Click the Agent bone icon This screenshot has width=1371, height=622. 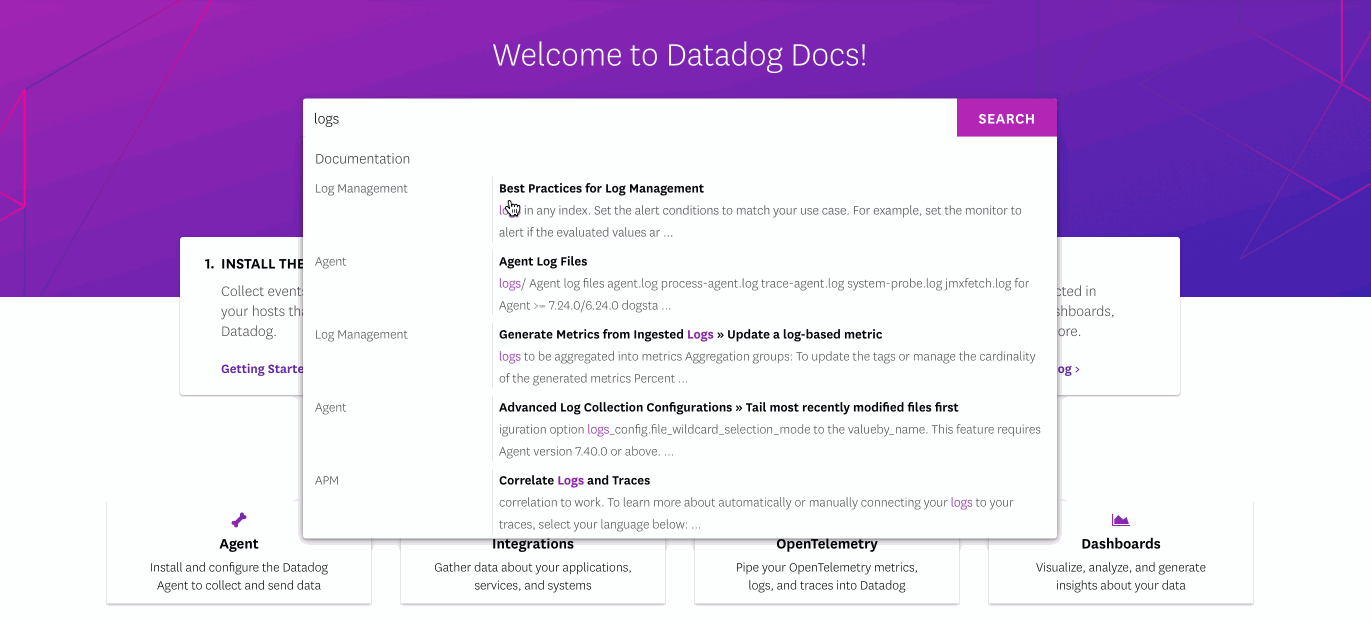pos(239,520)
